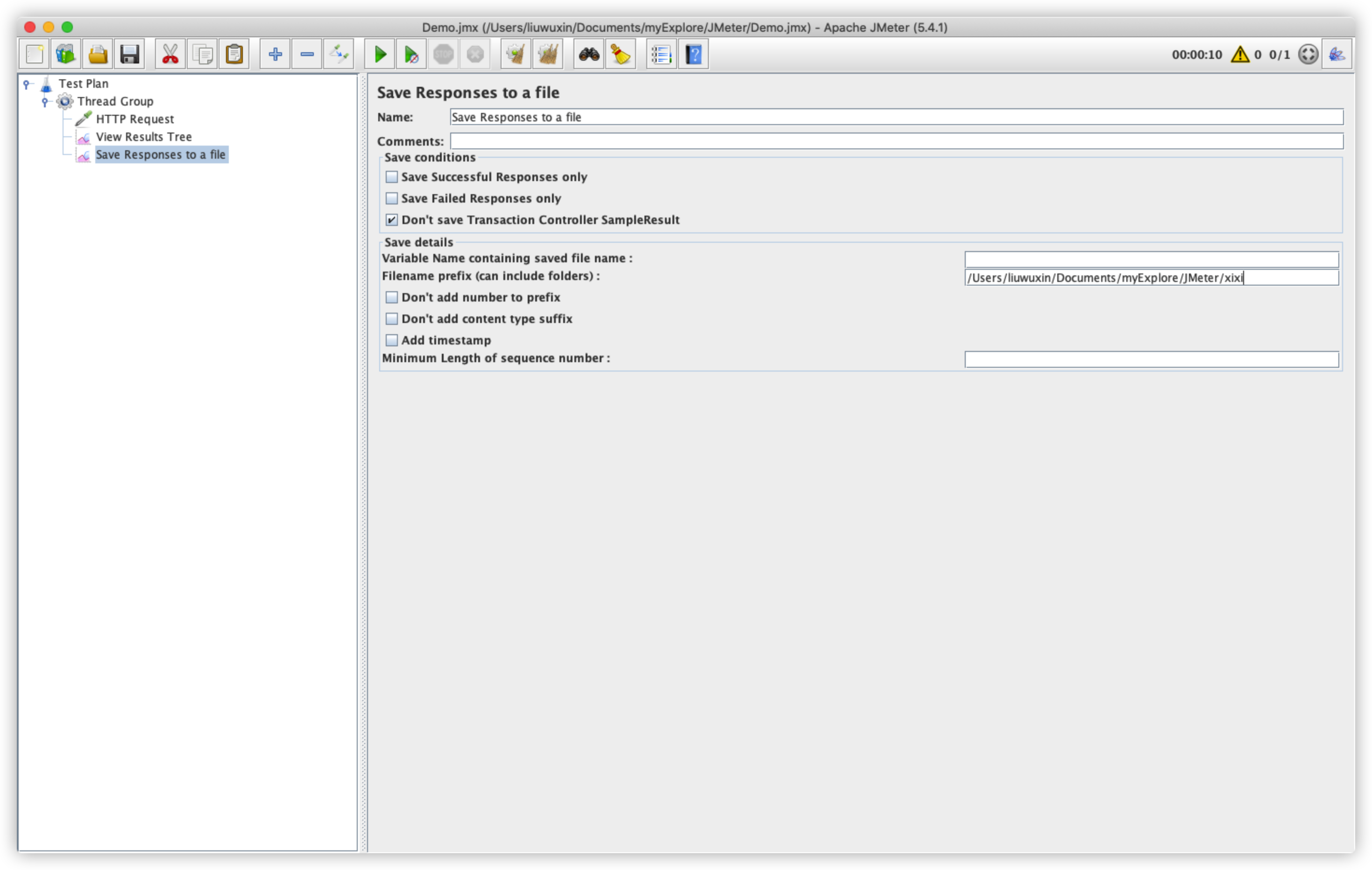The width and height of the screenshot is (1372, 870).
Task: Click Start no pauses toolbar icon
Action: click(x=411, y=55)
